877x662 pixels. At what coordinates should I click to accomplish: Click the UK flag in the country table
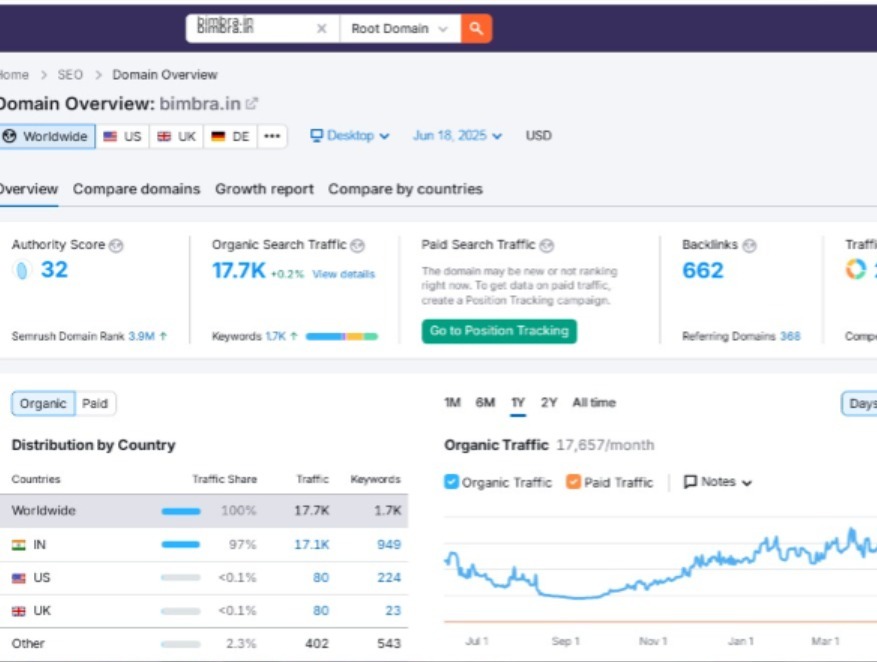18,611
